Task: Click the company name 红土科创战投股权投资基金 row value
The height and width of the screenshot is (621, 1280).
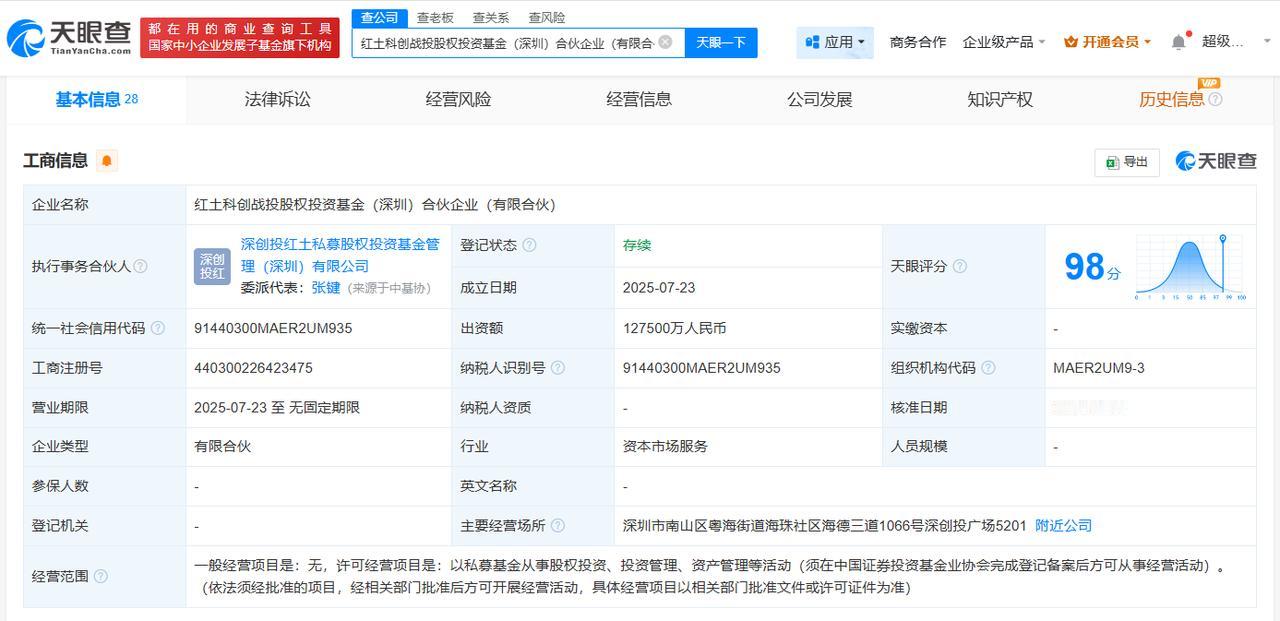Action: coord(375,205)
